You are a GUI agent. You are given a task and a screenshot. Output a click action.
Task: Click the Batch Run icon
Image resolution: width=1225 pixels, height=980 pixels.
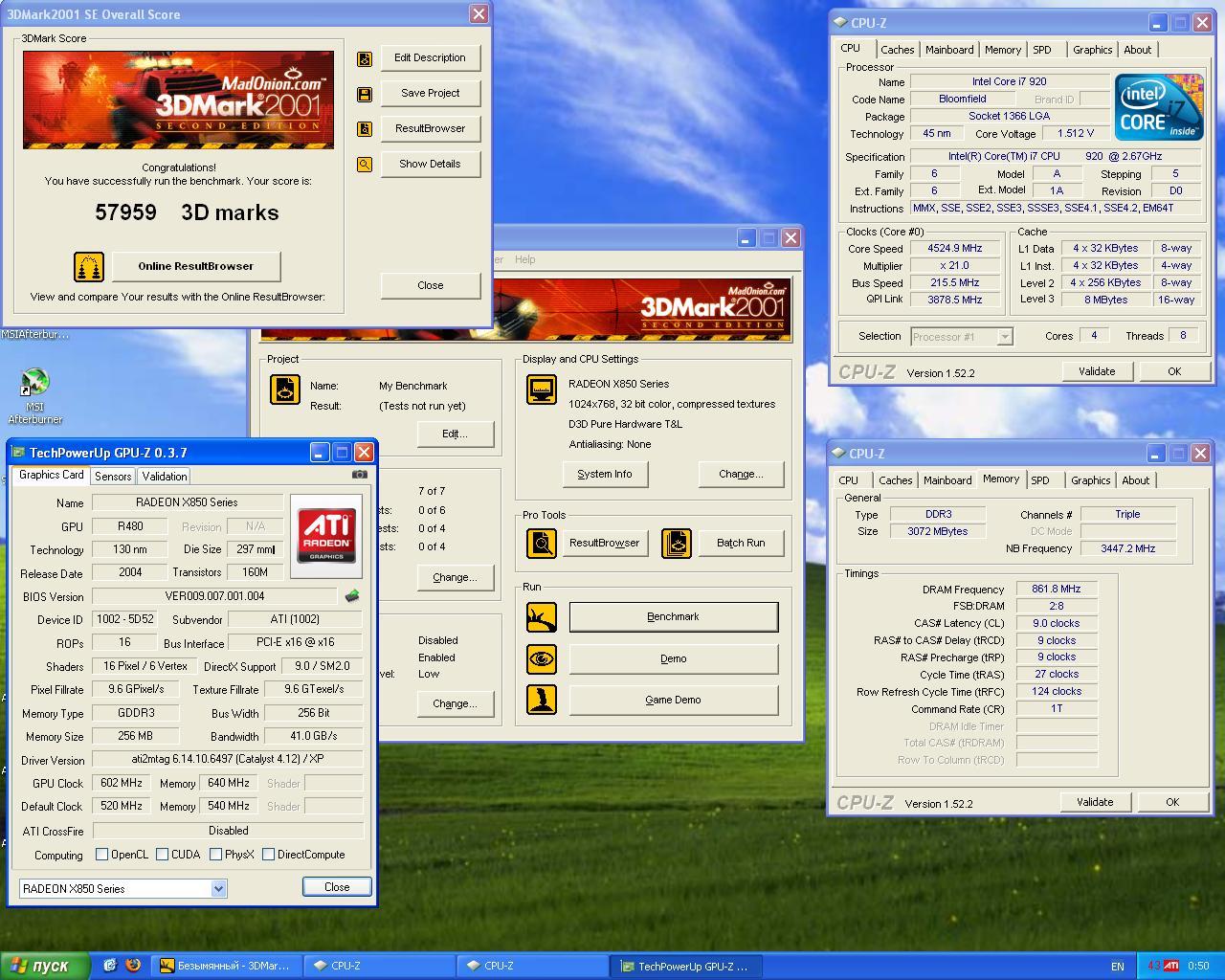pos(677,544)
